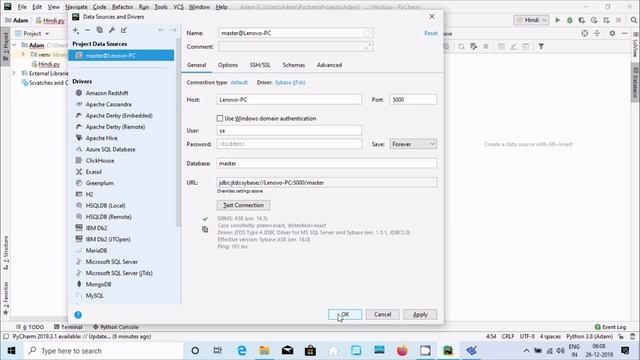This screenshot has width=640, height=360.
Task: Open the help question mark icon
Action: tap(78, 315)
